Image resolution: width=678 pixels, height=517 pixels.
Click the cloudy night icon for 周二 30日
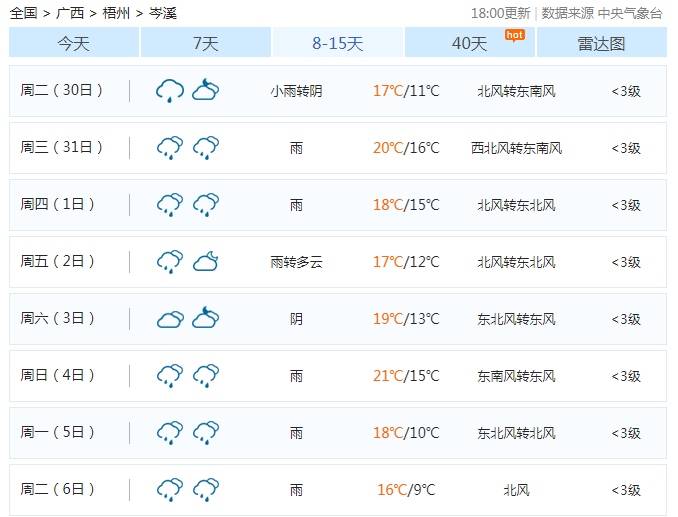206,91
